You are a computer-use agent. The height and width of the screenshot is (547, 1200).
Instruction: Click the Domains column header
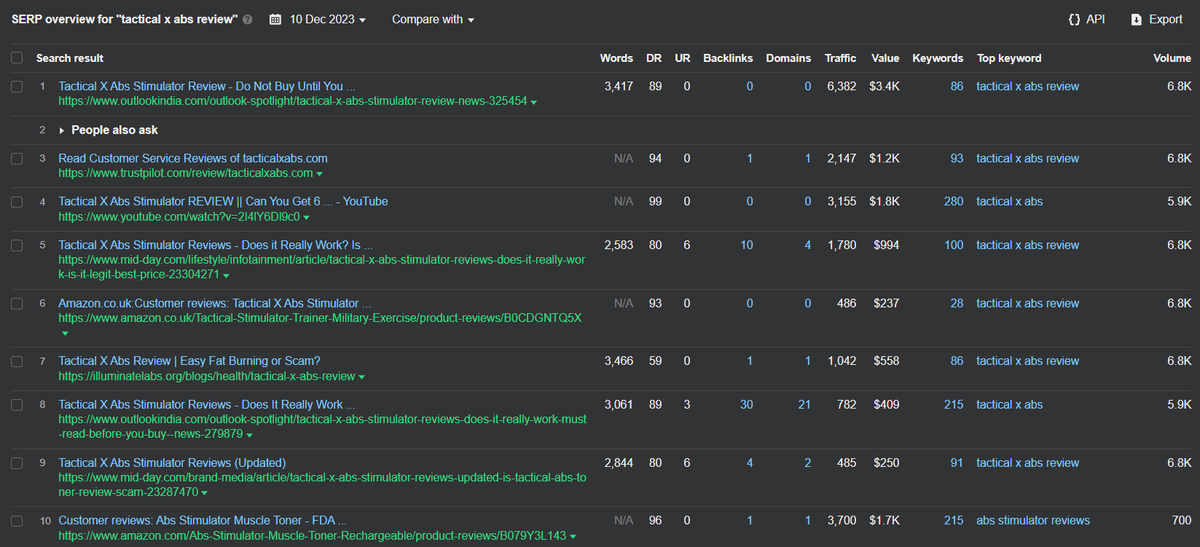coord(788,58)
